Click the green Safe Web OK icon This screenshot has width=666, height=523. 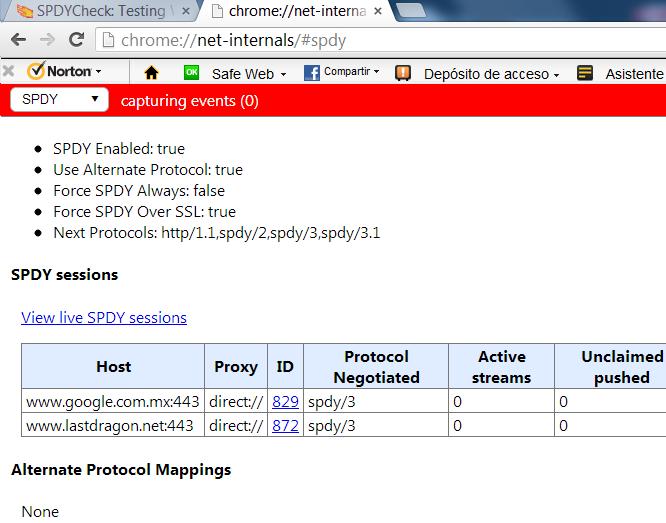pyautogui.click(x=191, y=73)
